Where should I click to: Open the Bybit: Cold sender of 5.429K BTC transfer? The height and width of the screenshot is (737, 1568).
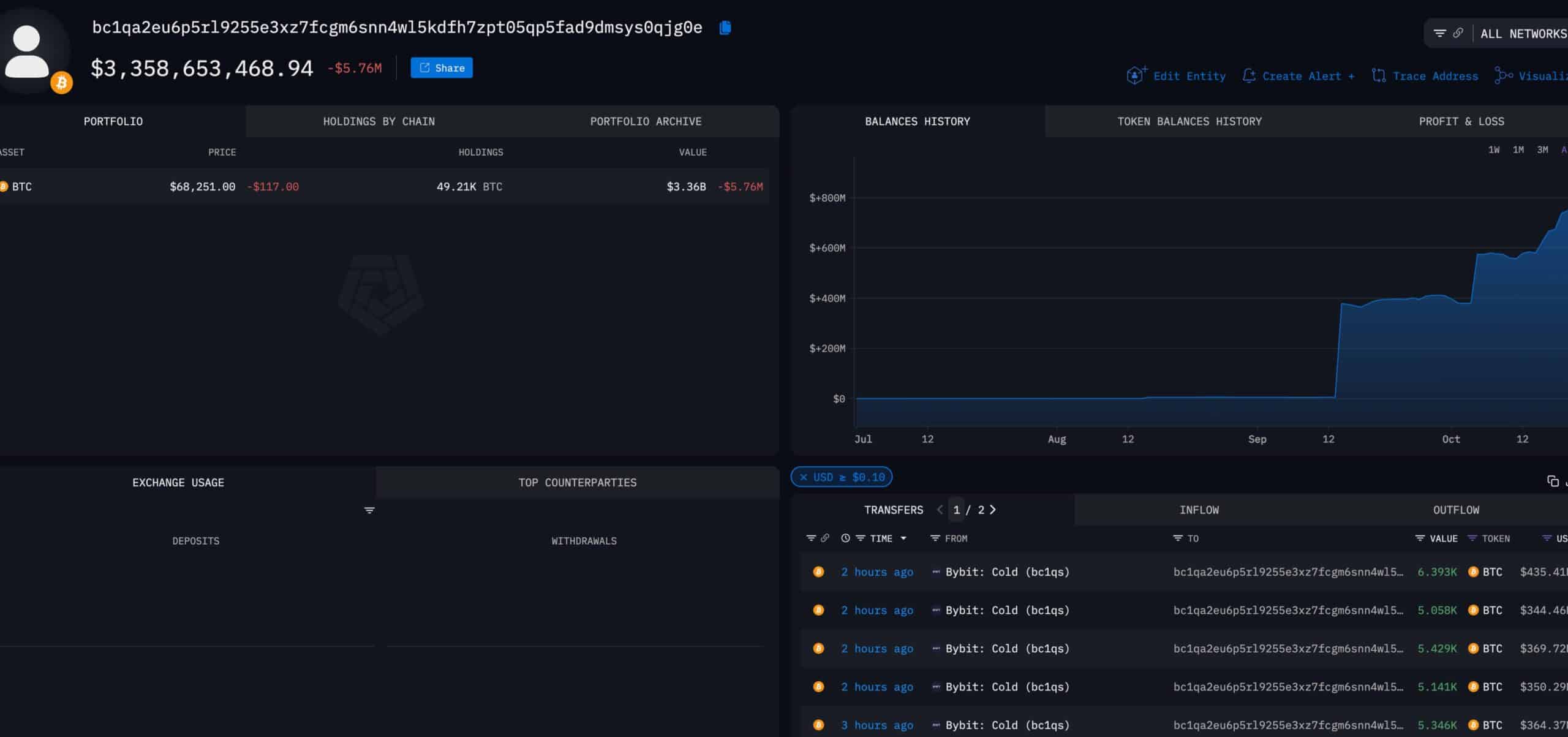pyautogui.click(x=1007, y=648)
